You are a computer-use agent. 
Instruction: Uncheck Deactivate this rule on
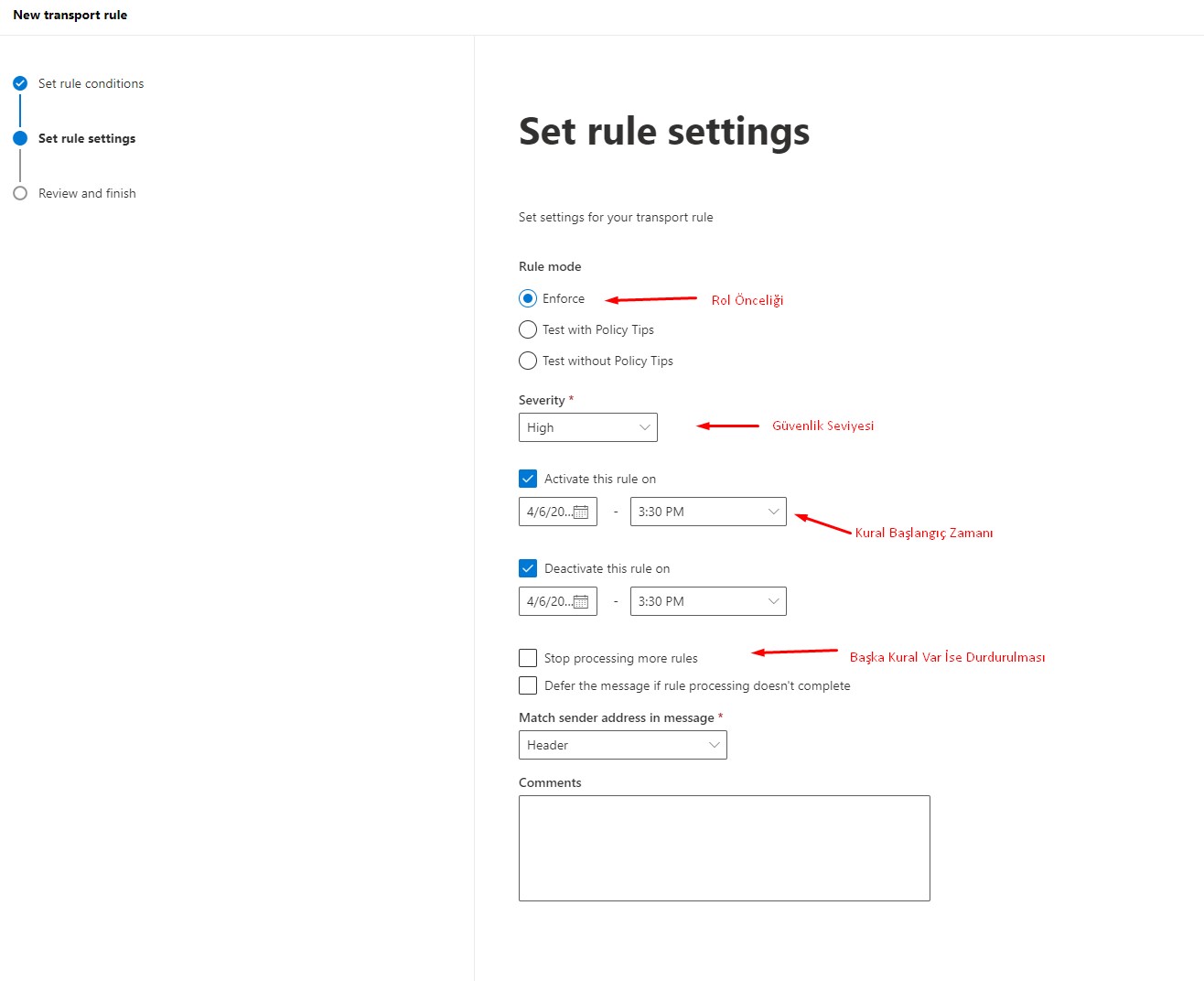click(x=528, y=568)
